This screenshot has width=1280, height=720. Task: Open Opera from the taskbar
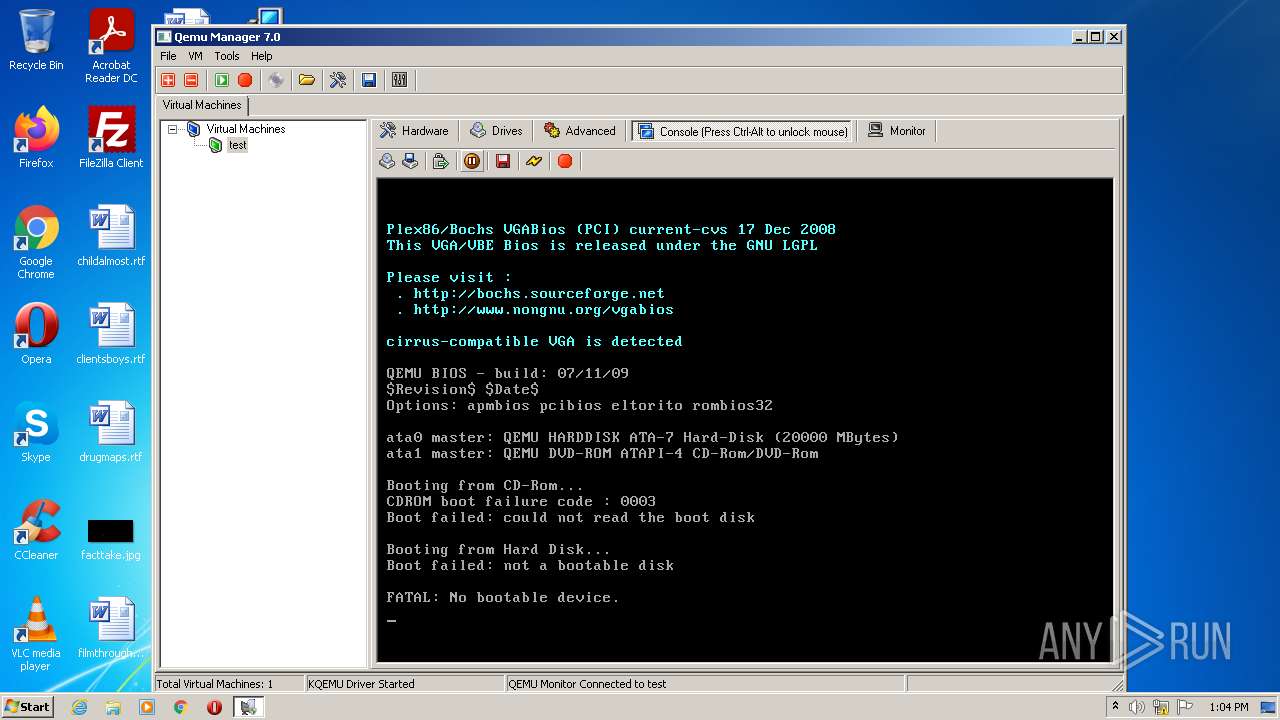click(x=214, y=707)
